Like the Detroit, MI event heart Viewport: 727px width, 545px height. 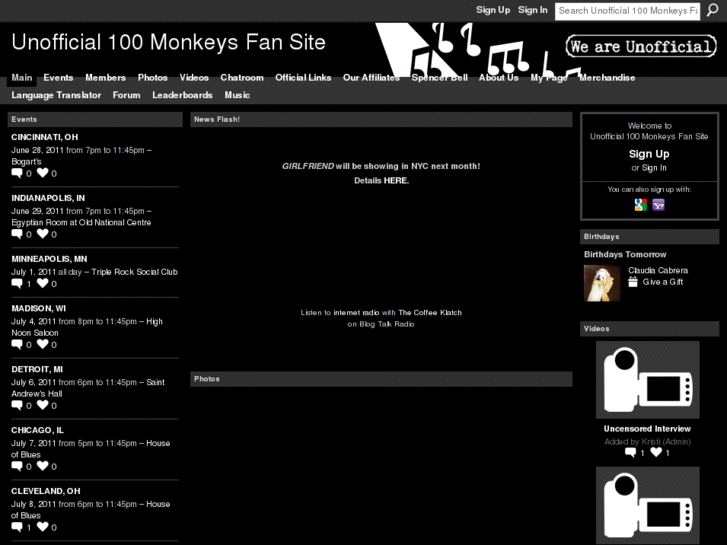pos(43,405)
